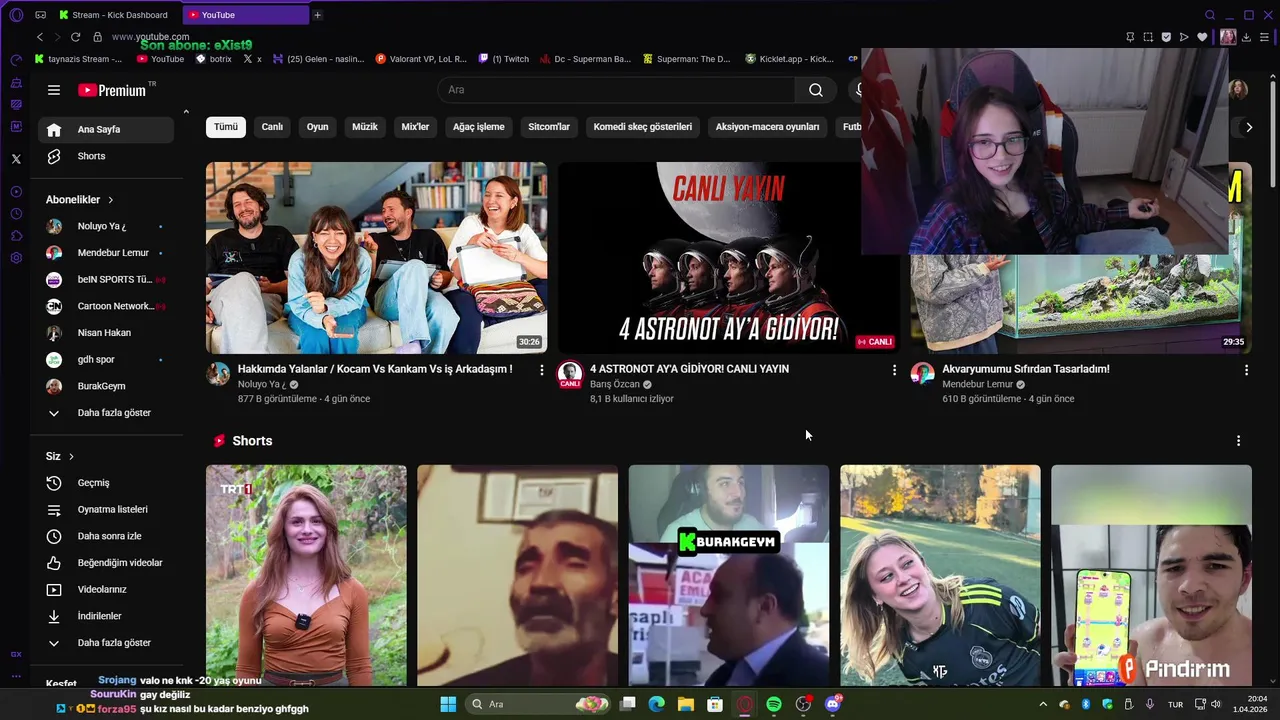
Task: Expand Daha fazla göster under Siz
Action: 106,643
